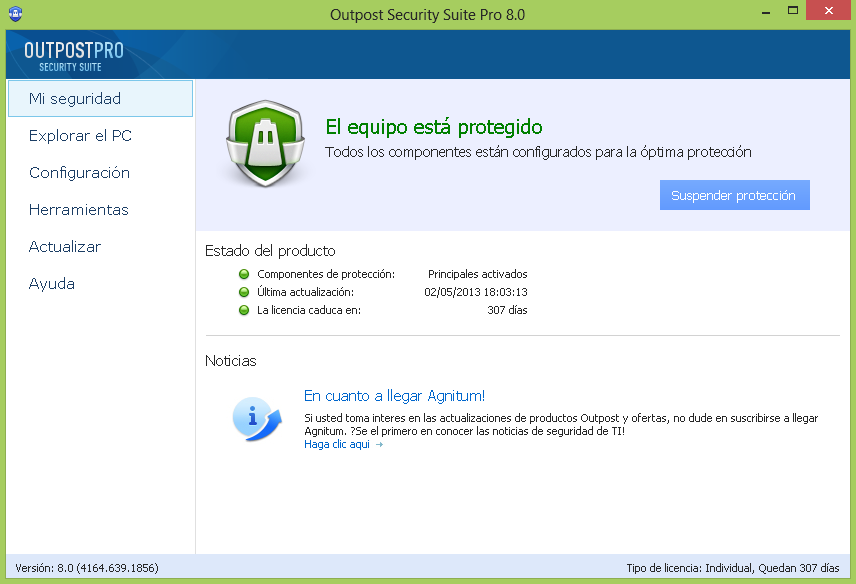The width and height of the screenshot is (856, 584).
Task: Close the Outpost Security Suite window
Action: tap(828, 11)
